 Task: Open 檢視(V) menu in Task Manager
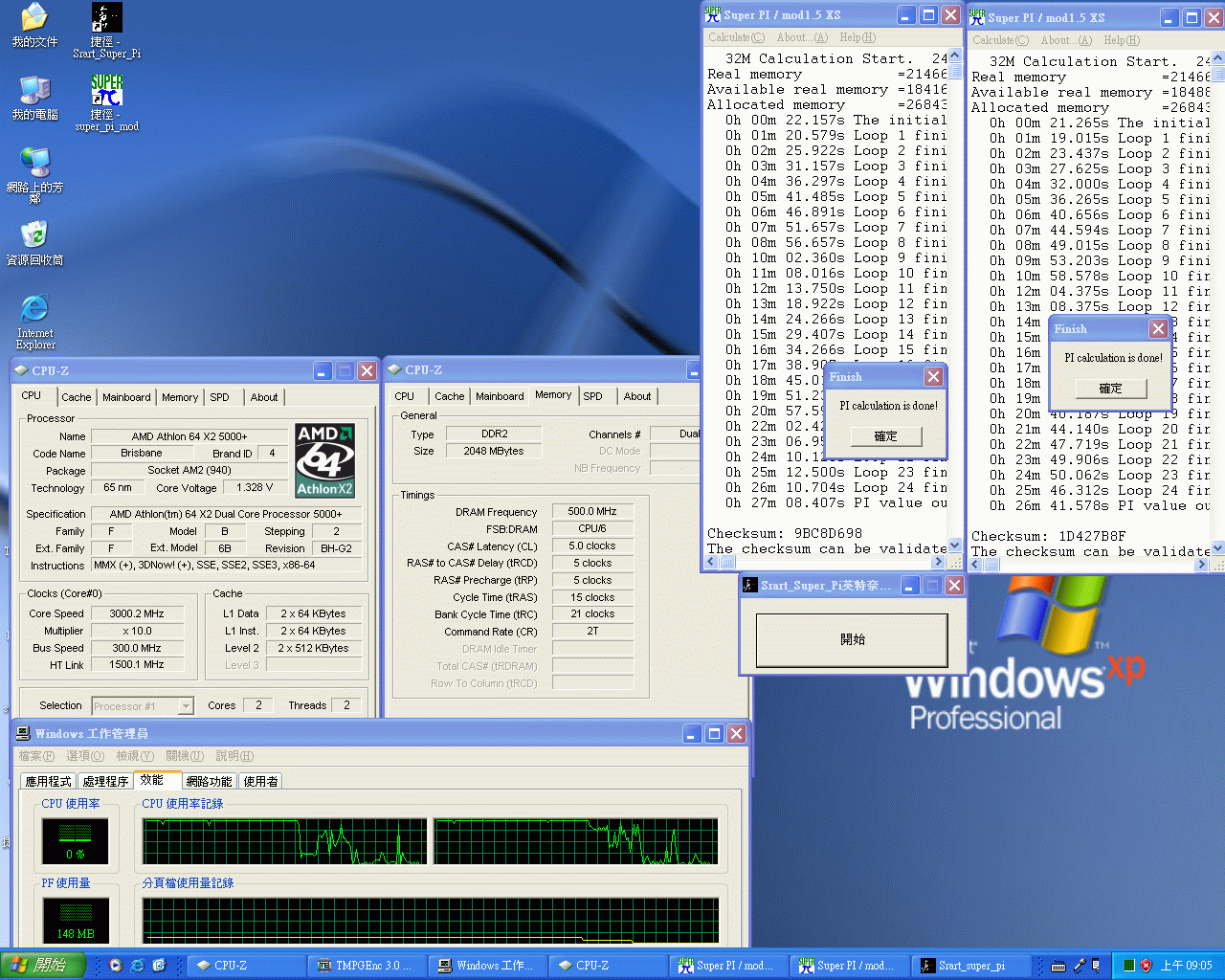tap(135, 756)
